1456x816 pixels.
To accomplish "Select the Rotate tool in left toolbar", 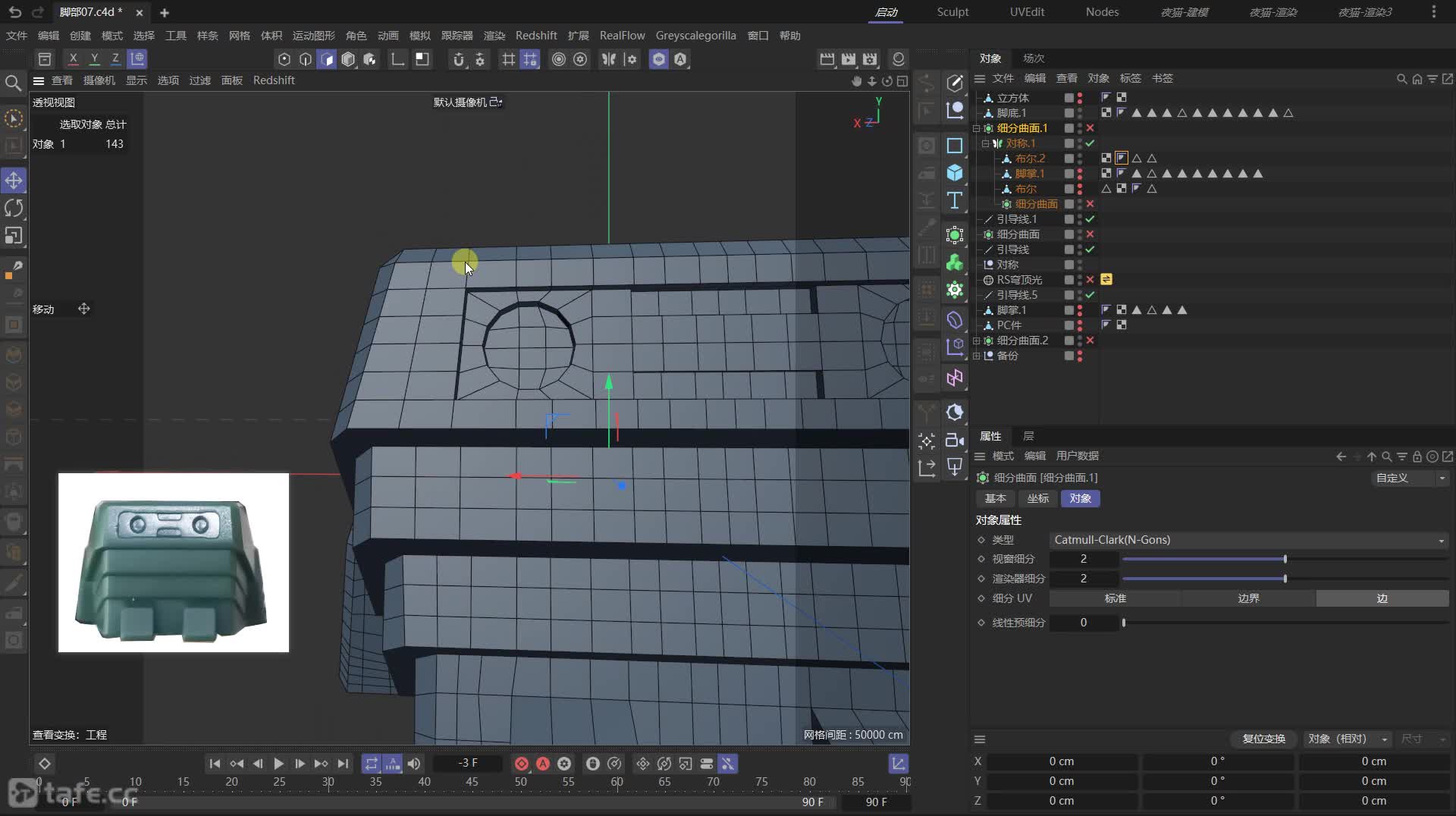I will 14,208.
